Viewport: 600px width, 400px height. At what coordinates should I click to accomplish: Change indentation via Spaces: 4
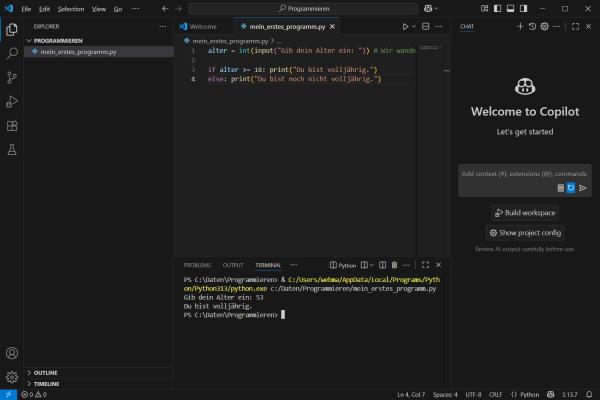pyautogui.click(x=445, y=395)
